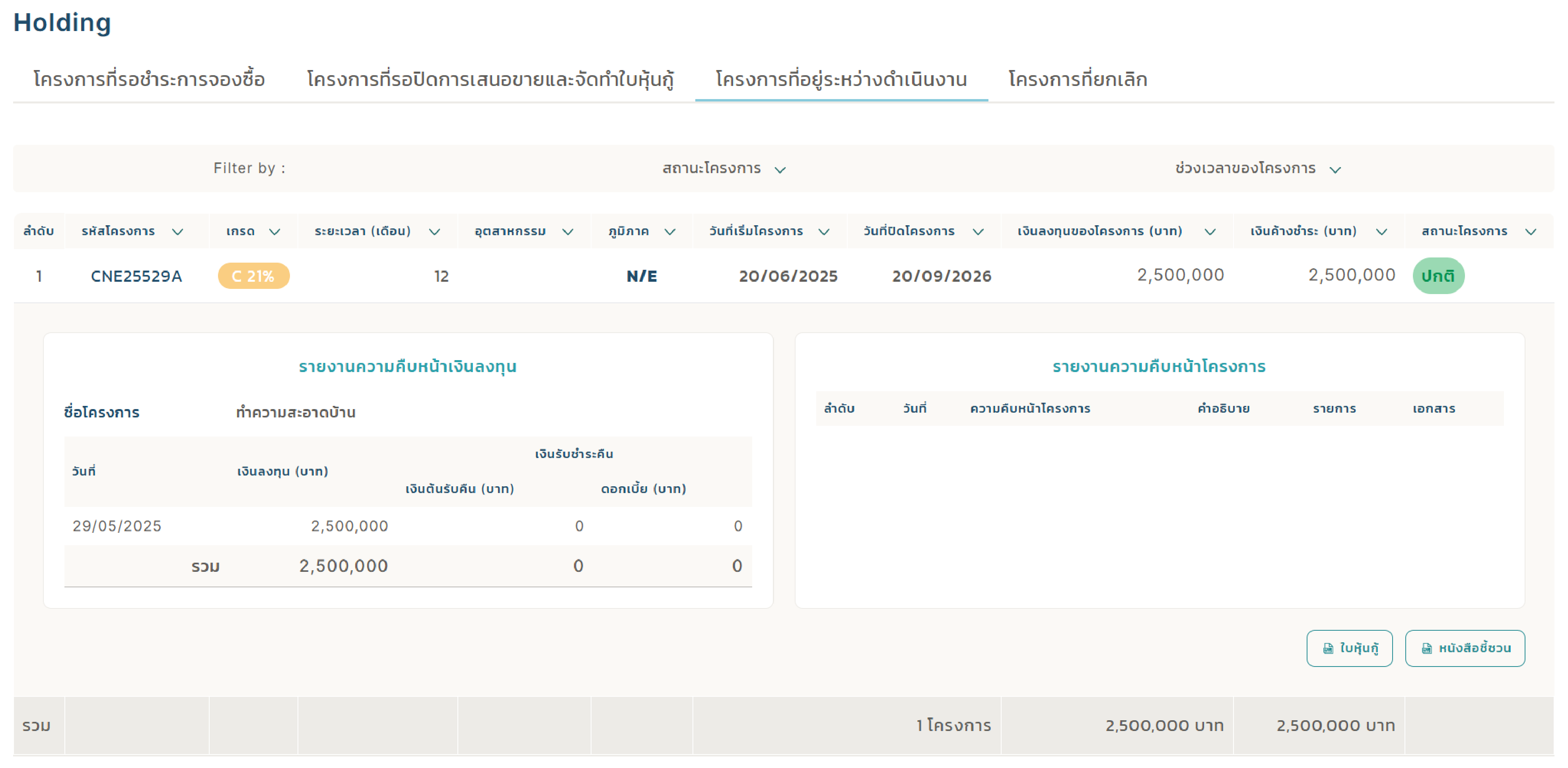Open the เงินลงทุนของโครงการ (บาท) column chevron
The image size is (1568, 768).
(x=1210, y=232)
